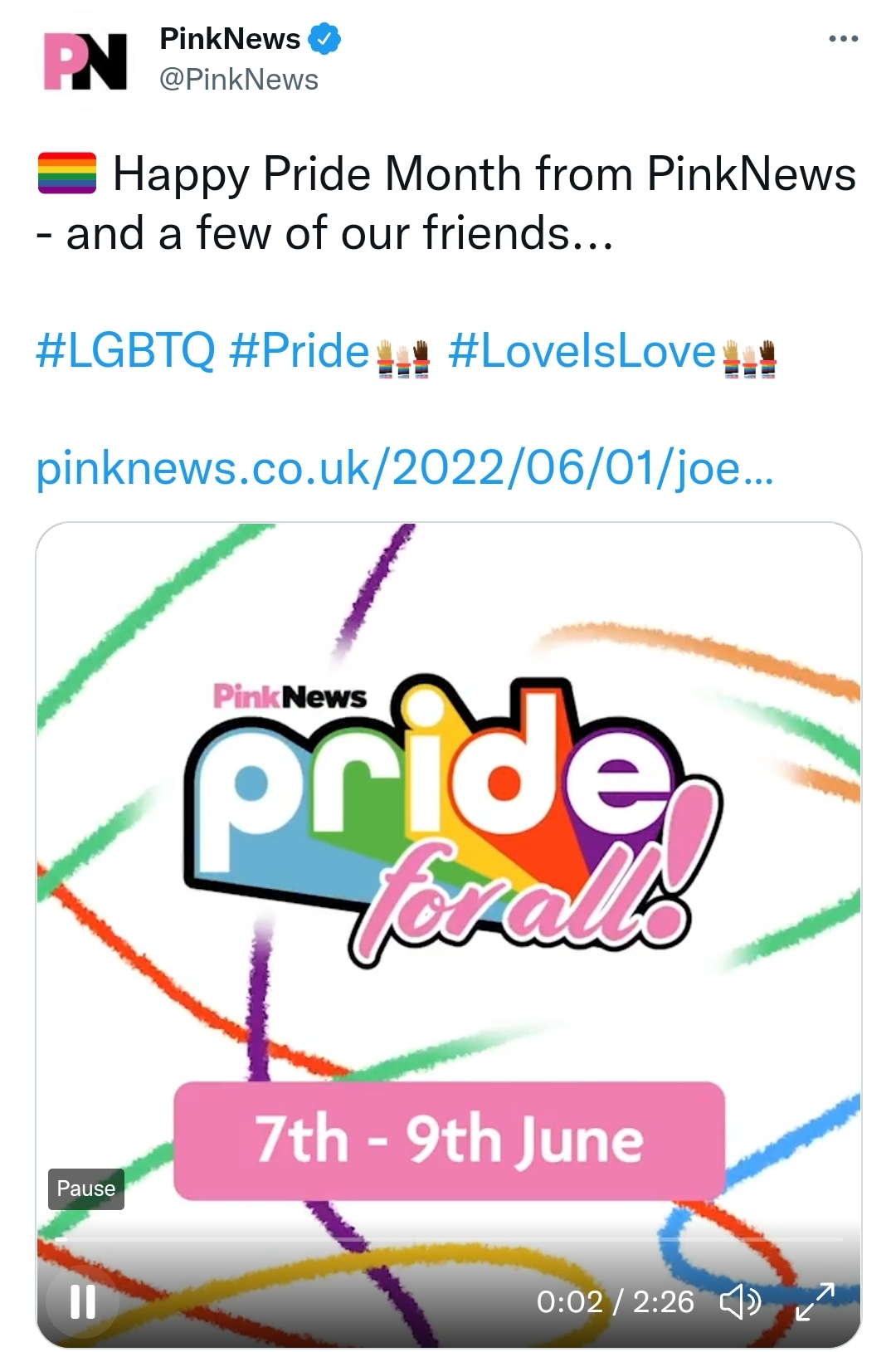Click the PinkNews display name
Viewport: 896px width, 1352px height.
(x=230, y=39)
